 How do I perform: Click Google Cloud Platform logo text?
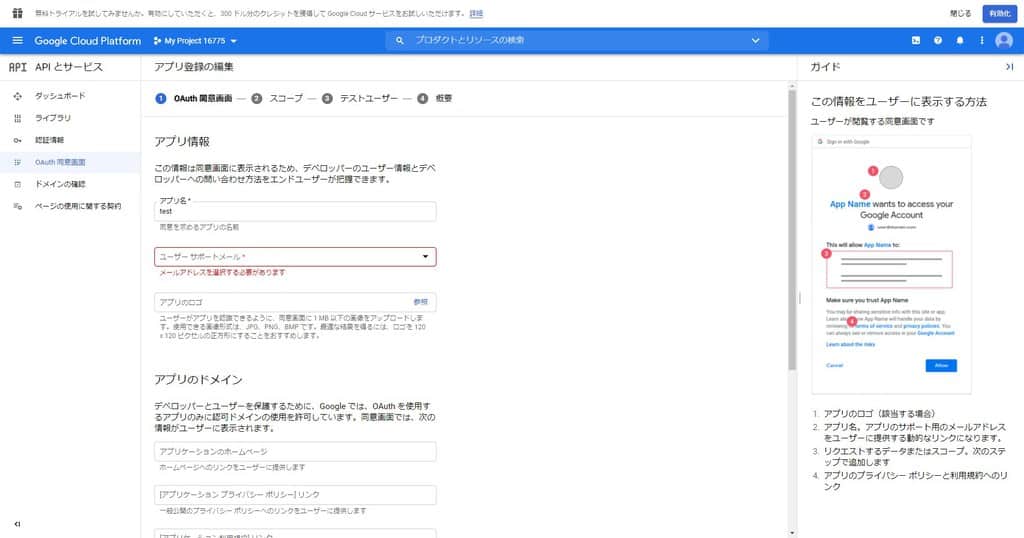coord(88,40)
